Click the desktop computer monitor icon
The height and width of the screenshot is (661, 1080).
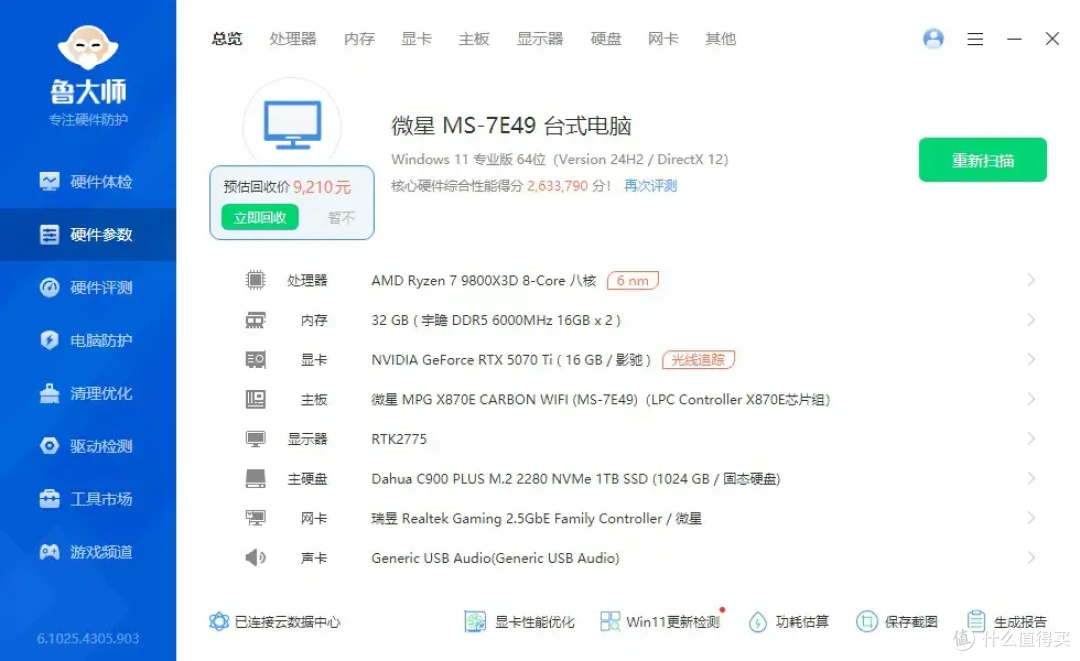coord(293,125)
